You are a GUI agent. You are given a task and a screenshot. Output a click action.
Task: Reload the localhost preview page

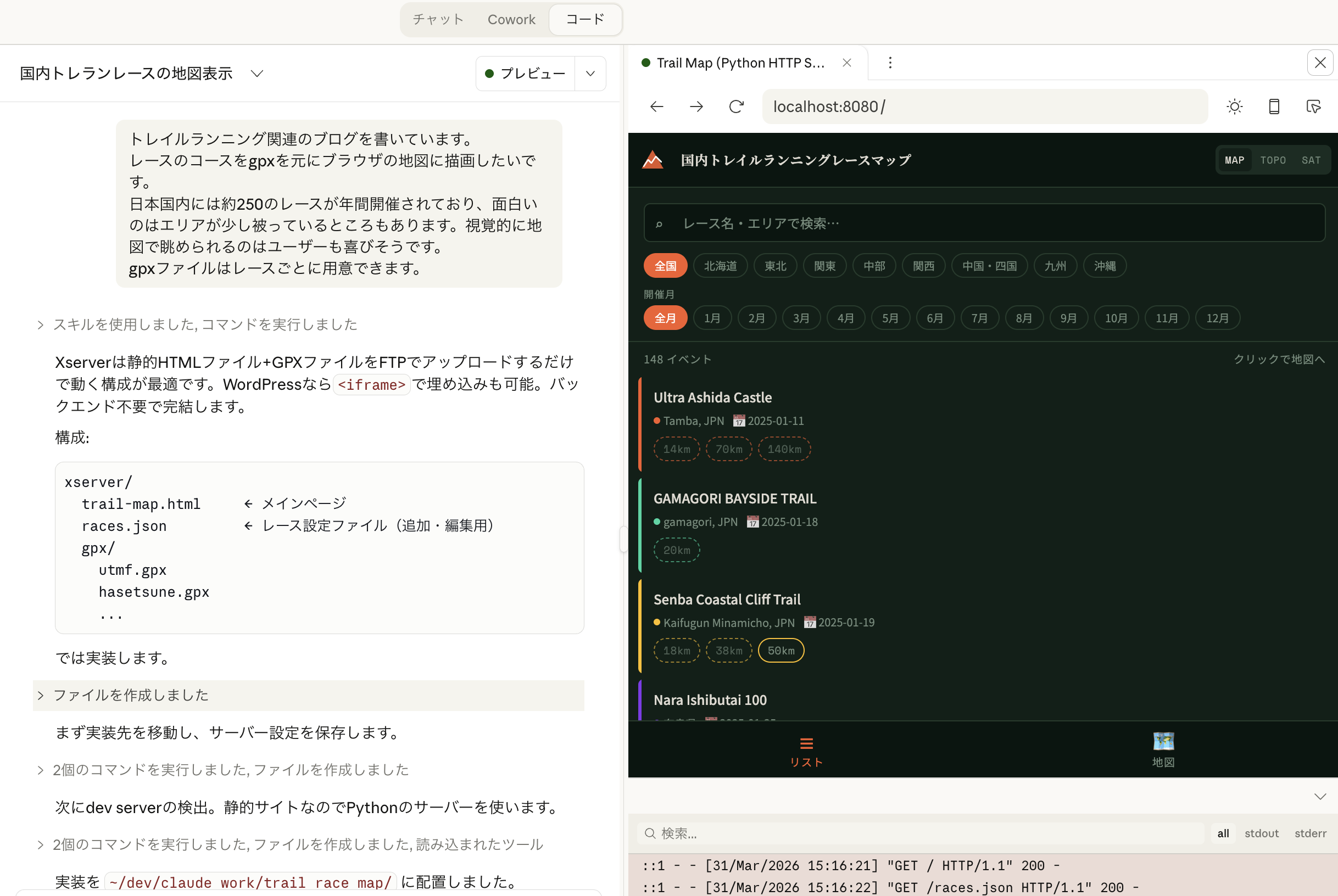(736, 107)
